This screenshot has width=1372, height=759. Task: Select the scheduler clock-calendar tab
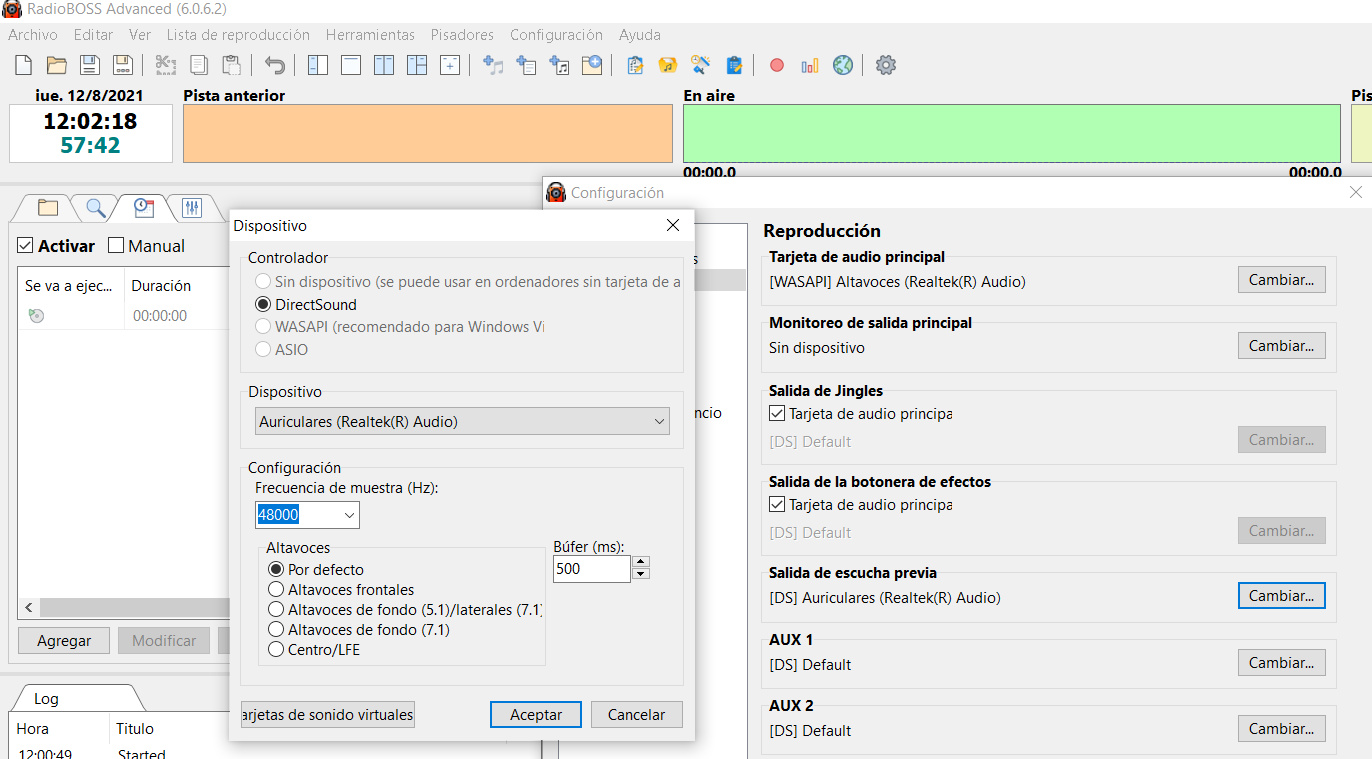144,208
